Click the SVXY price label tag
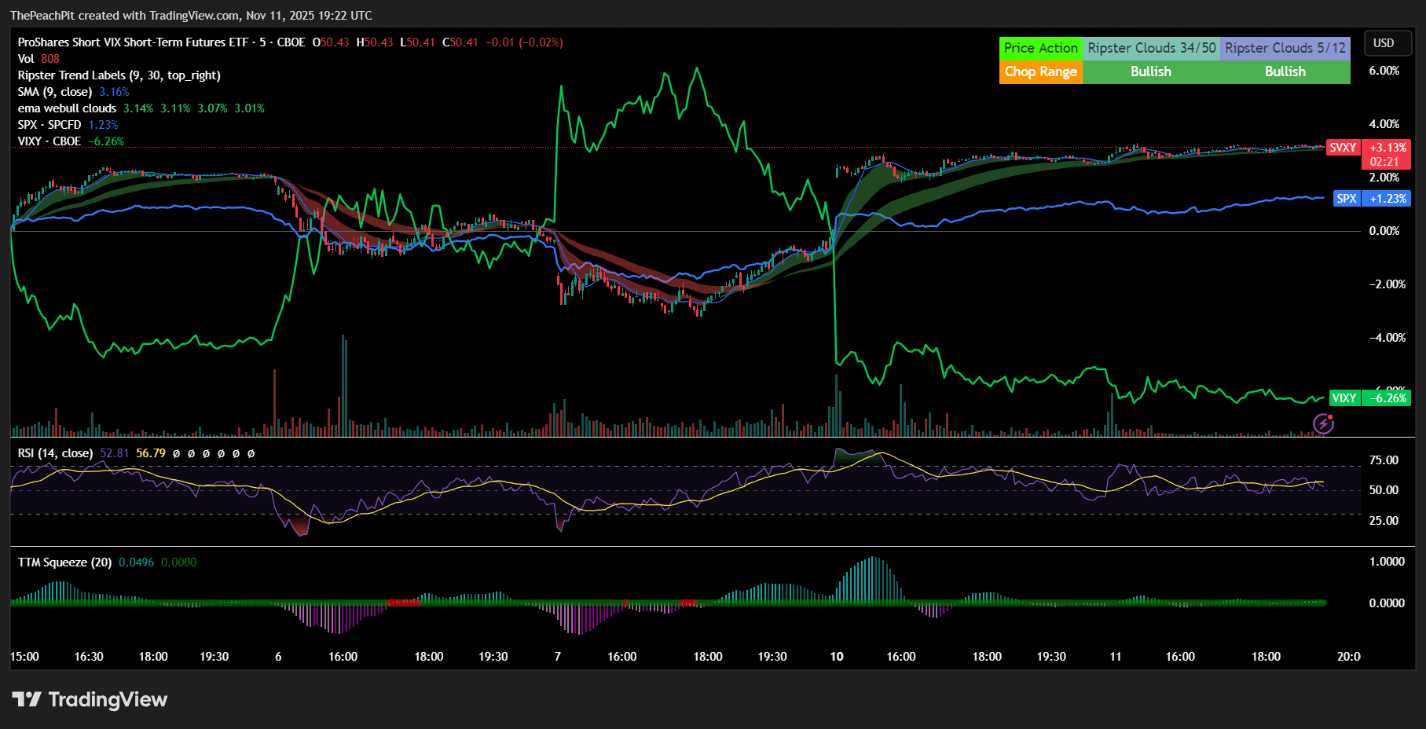Image resolution: width=1426 pixels, height=729 pixels. 1342,148
